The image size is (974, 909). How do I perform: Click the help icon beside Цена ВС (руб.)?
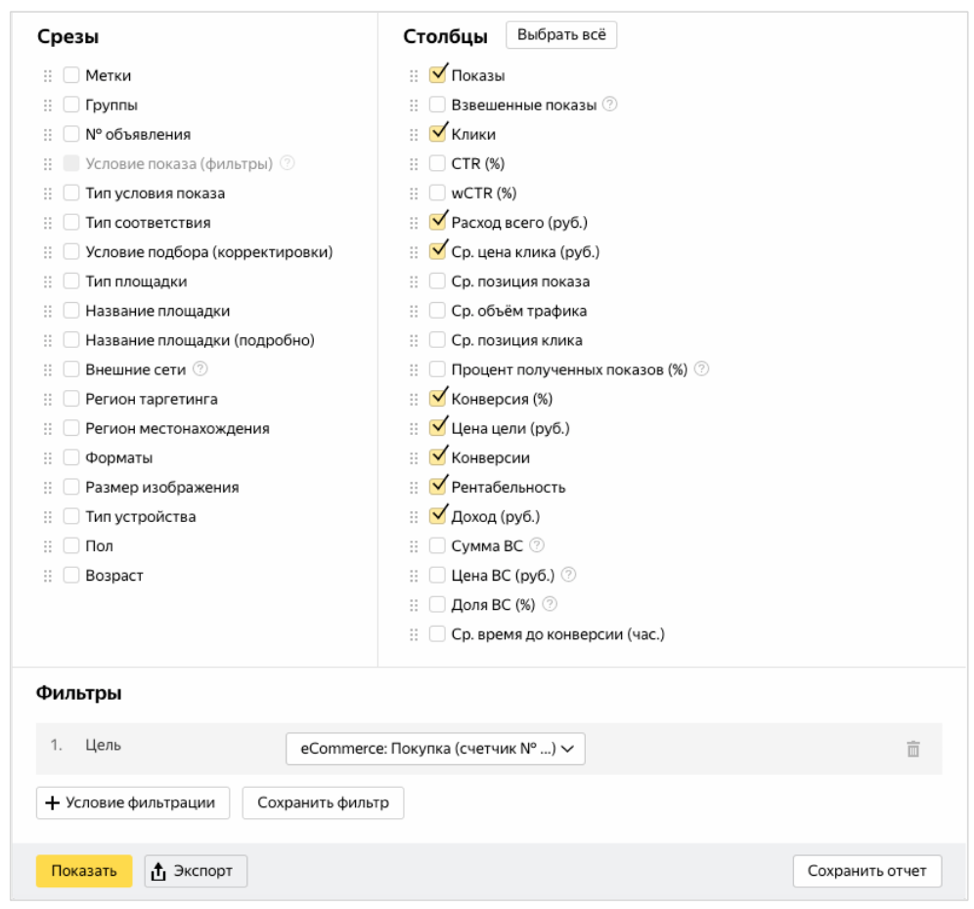[568, 574]
